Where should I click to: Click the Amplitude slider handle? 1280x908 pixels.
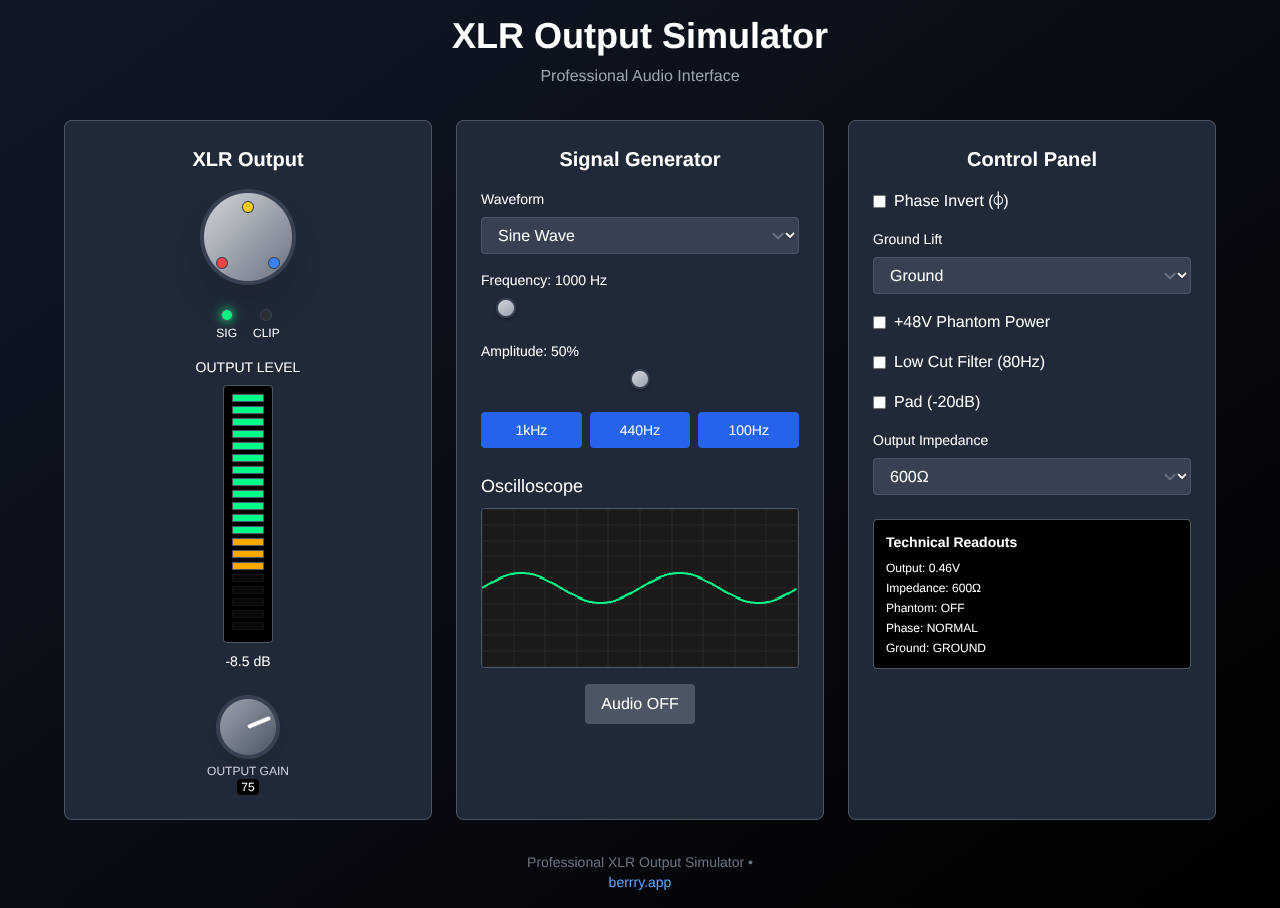pos(640,379)
